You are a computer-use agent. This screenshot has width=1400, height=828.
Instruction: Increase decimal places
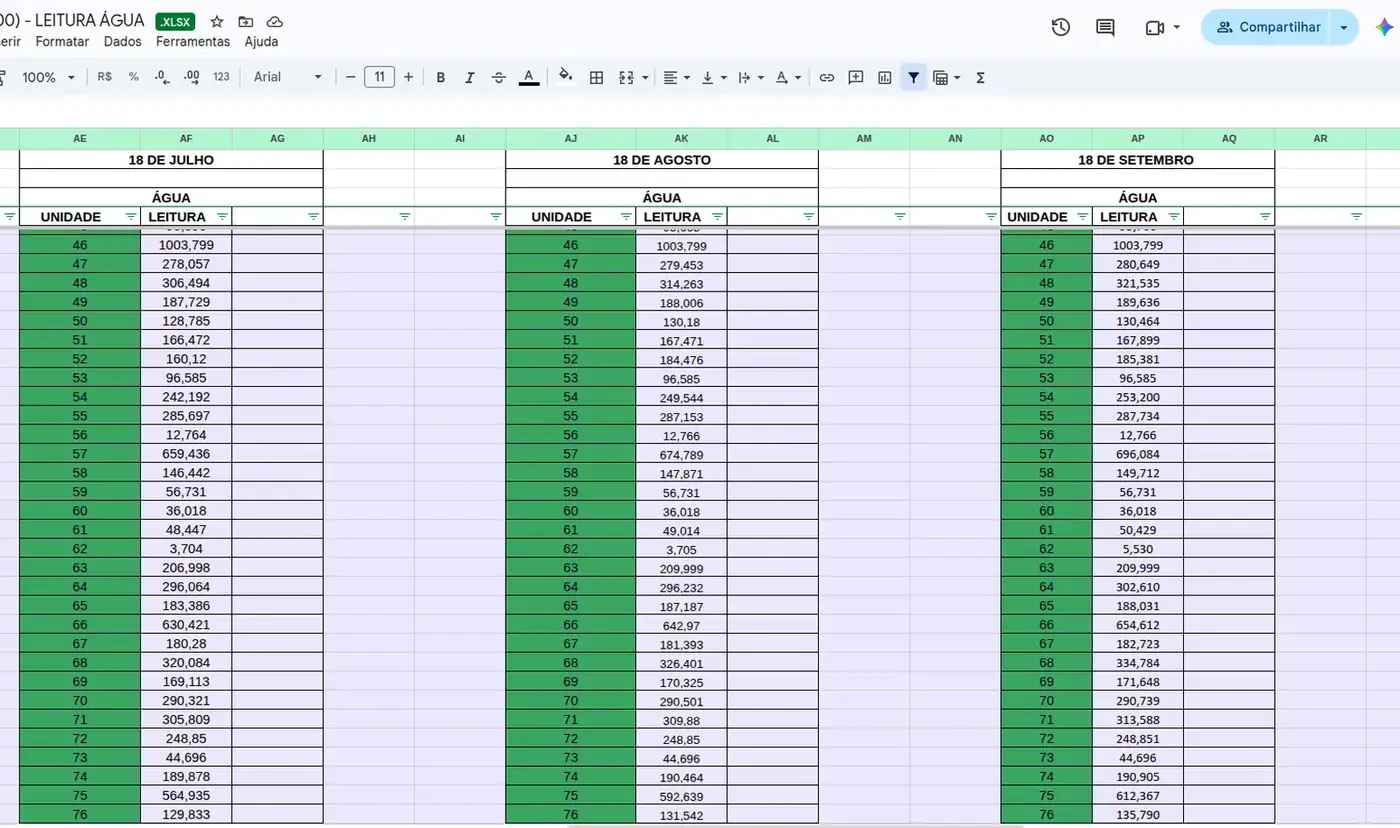[x=192, y=77]
